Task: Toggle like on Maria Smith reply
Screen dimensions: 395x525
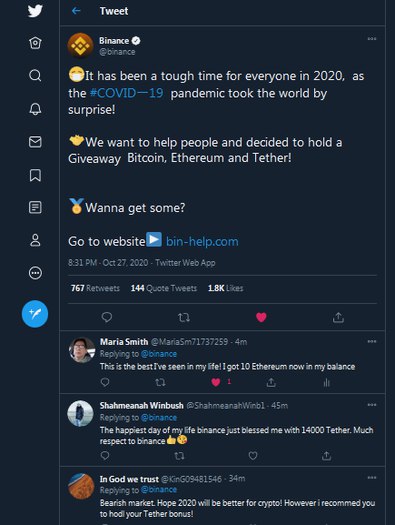Action: point(216,382)
